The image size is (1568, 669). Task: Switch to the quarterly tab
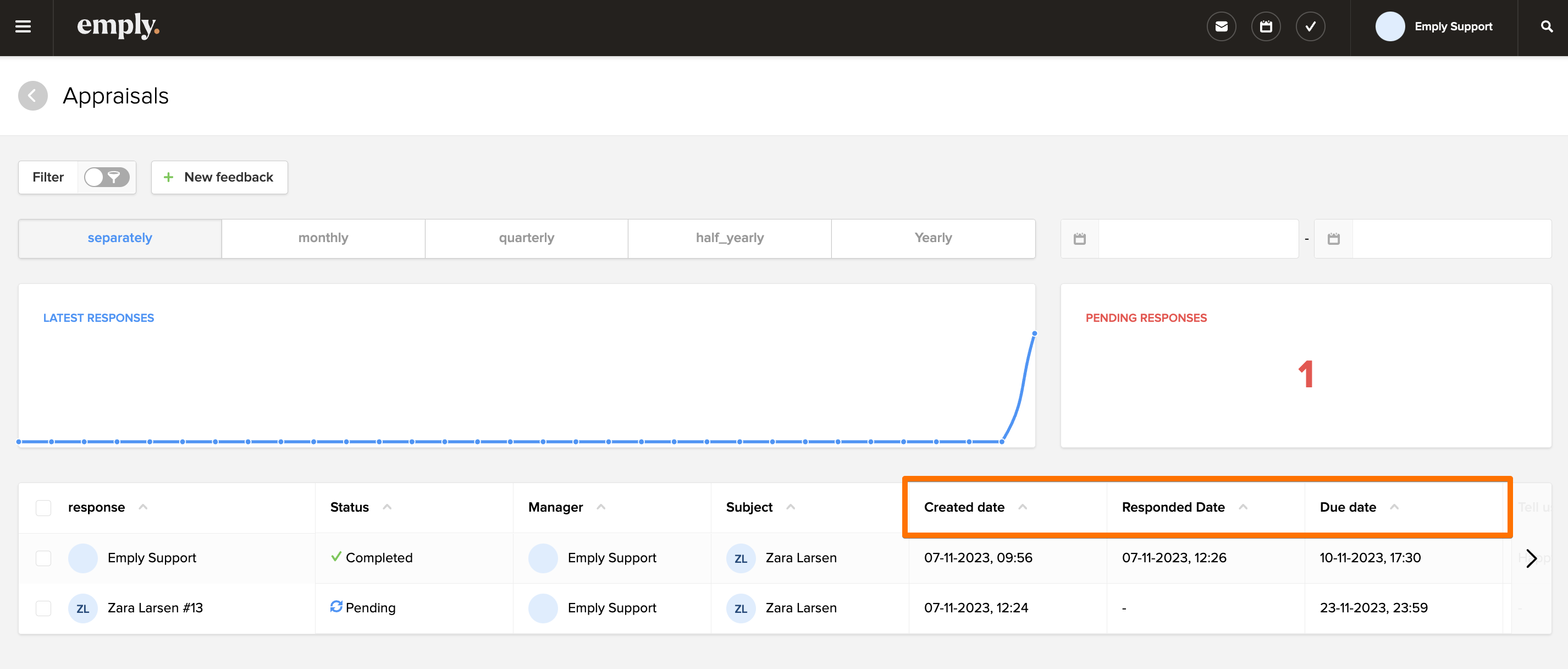pyautogui.click(x=527, y=238)
